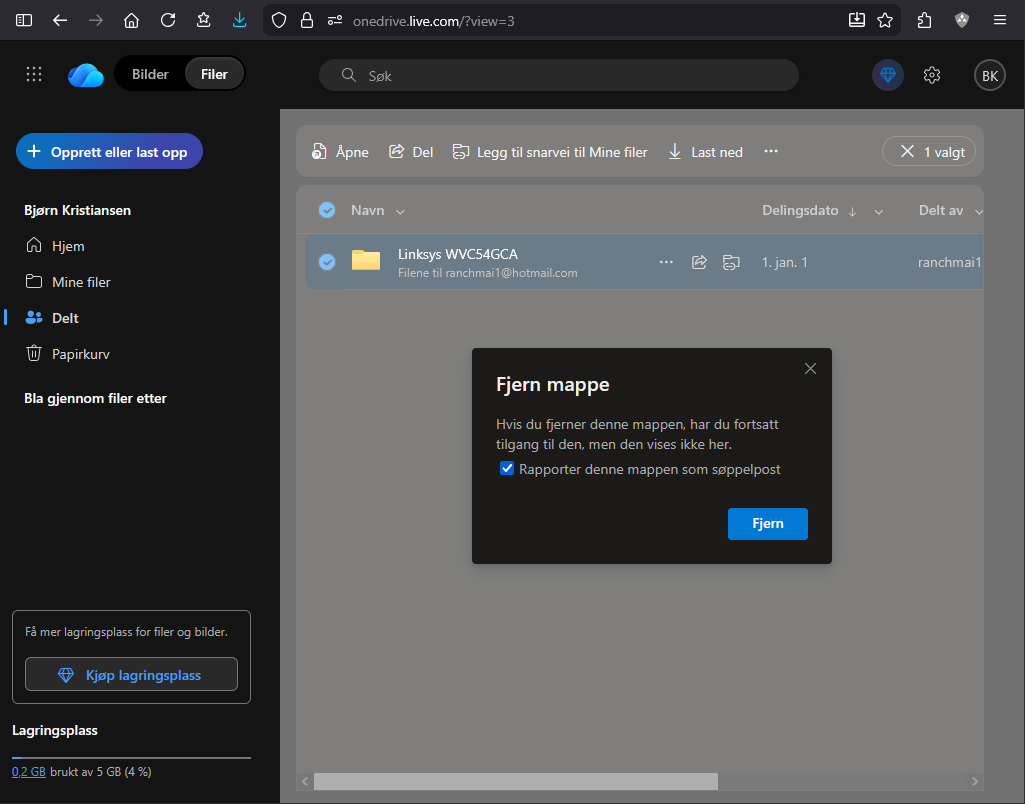Click the share icon in Linksys row

coord(699,262)
